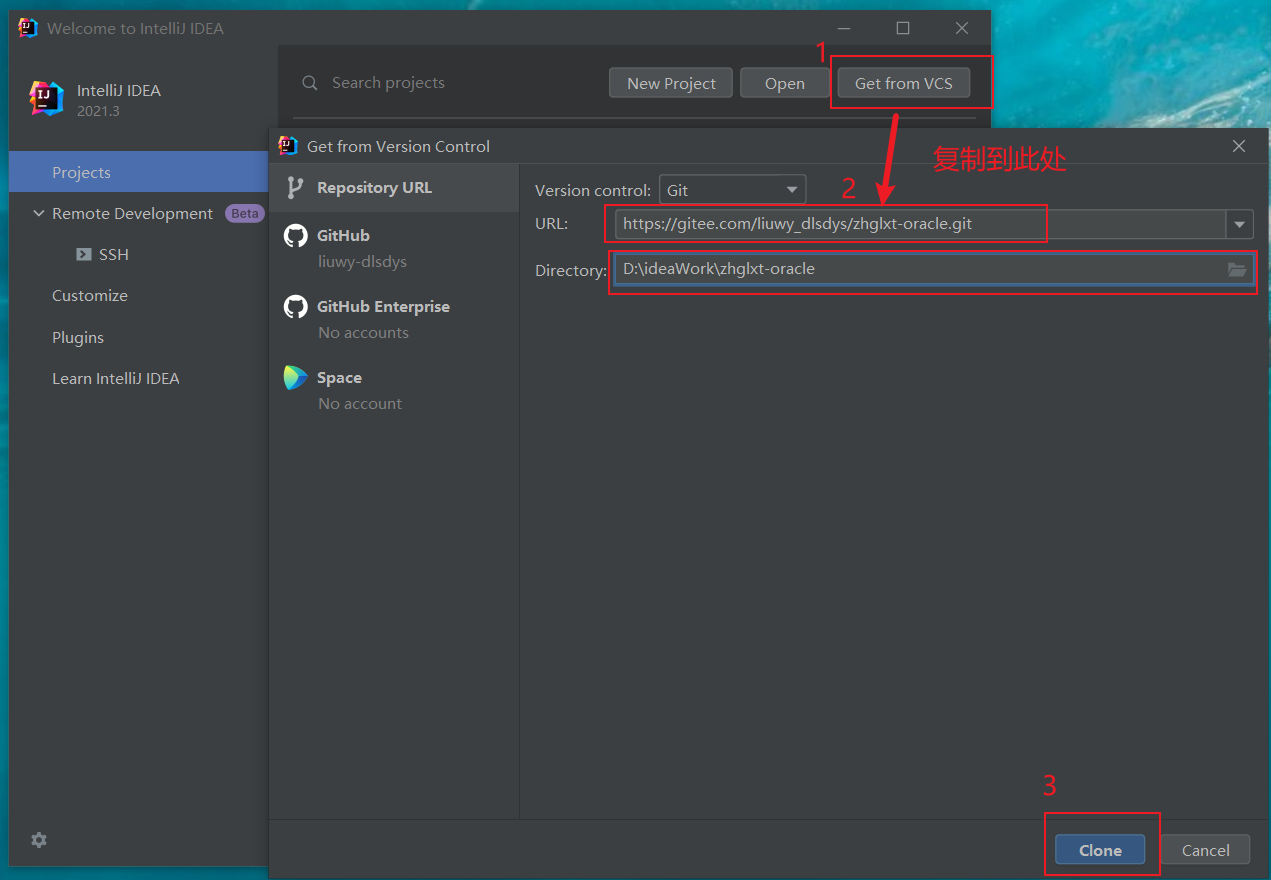Click the New Project button

pyautogui.click(x=671, y=83)
